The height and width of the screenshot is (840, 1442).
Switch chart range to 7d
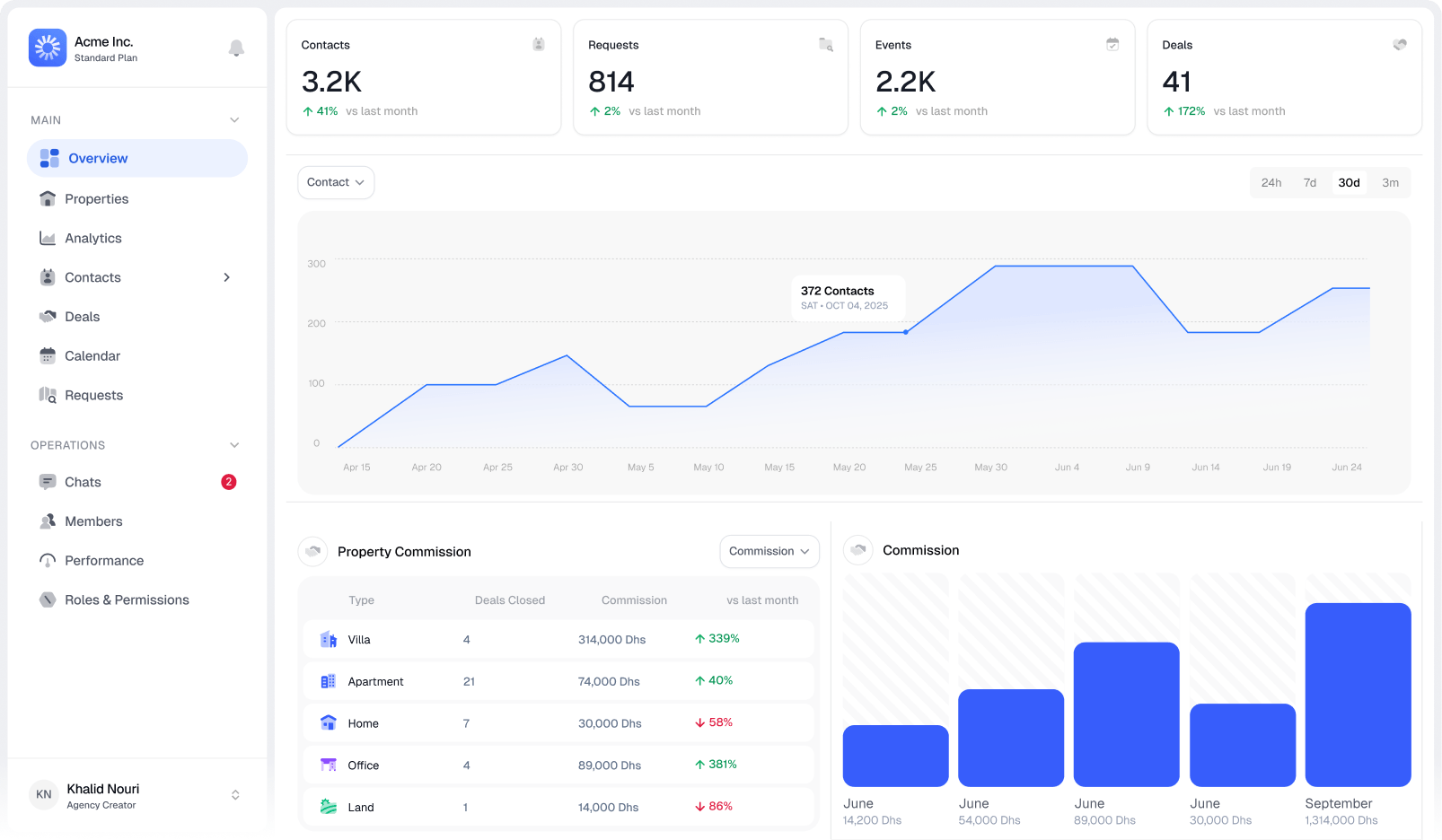point(1309,183)
